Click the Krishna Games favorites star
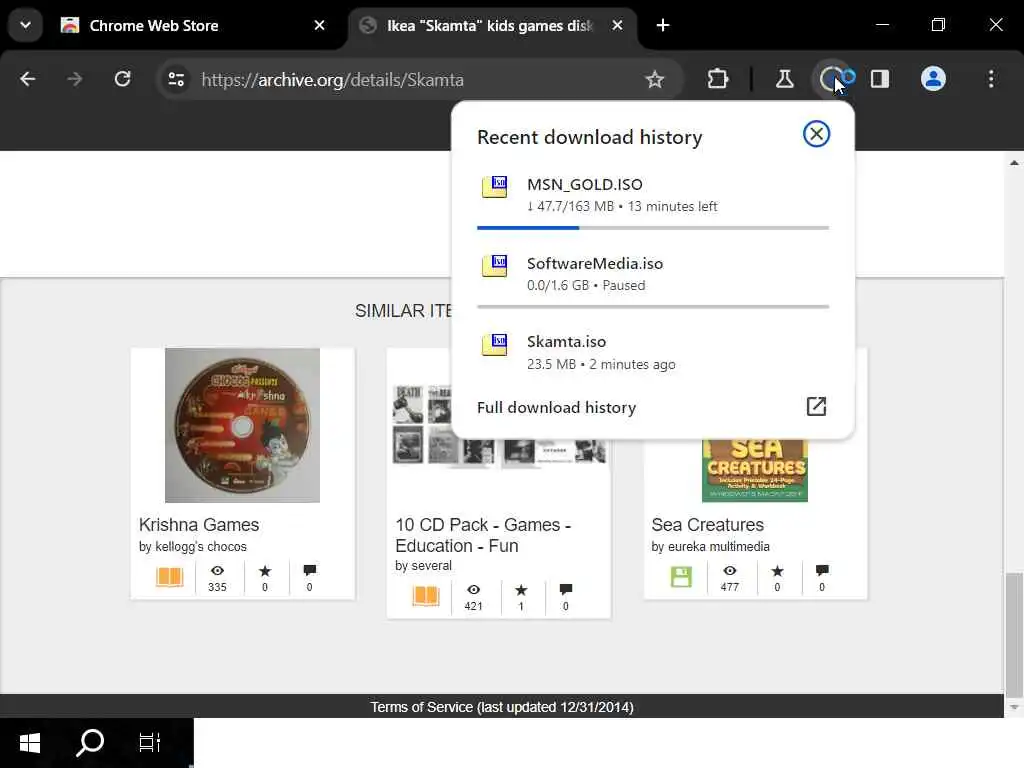Viewport: 1024px width, 768px height. (x=264, y=571)
